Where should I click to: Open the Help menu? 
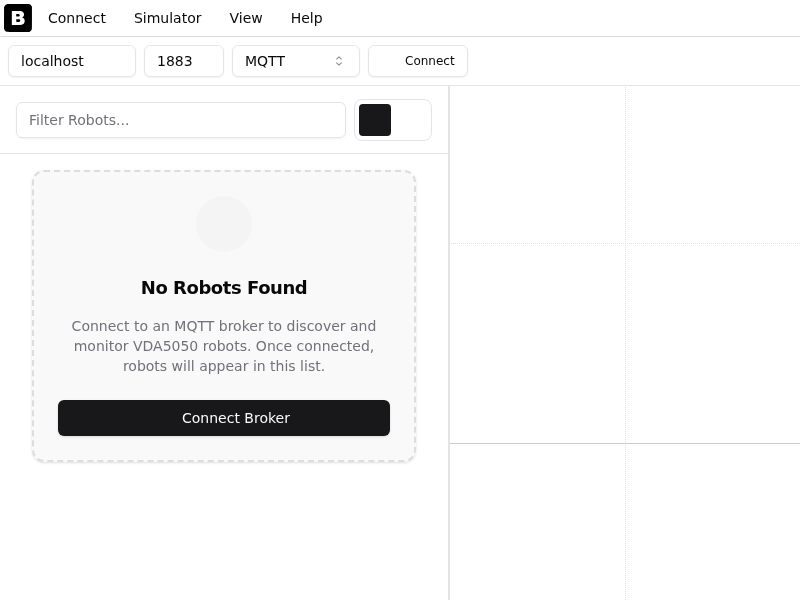pos(306,18)
